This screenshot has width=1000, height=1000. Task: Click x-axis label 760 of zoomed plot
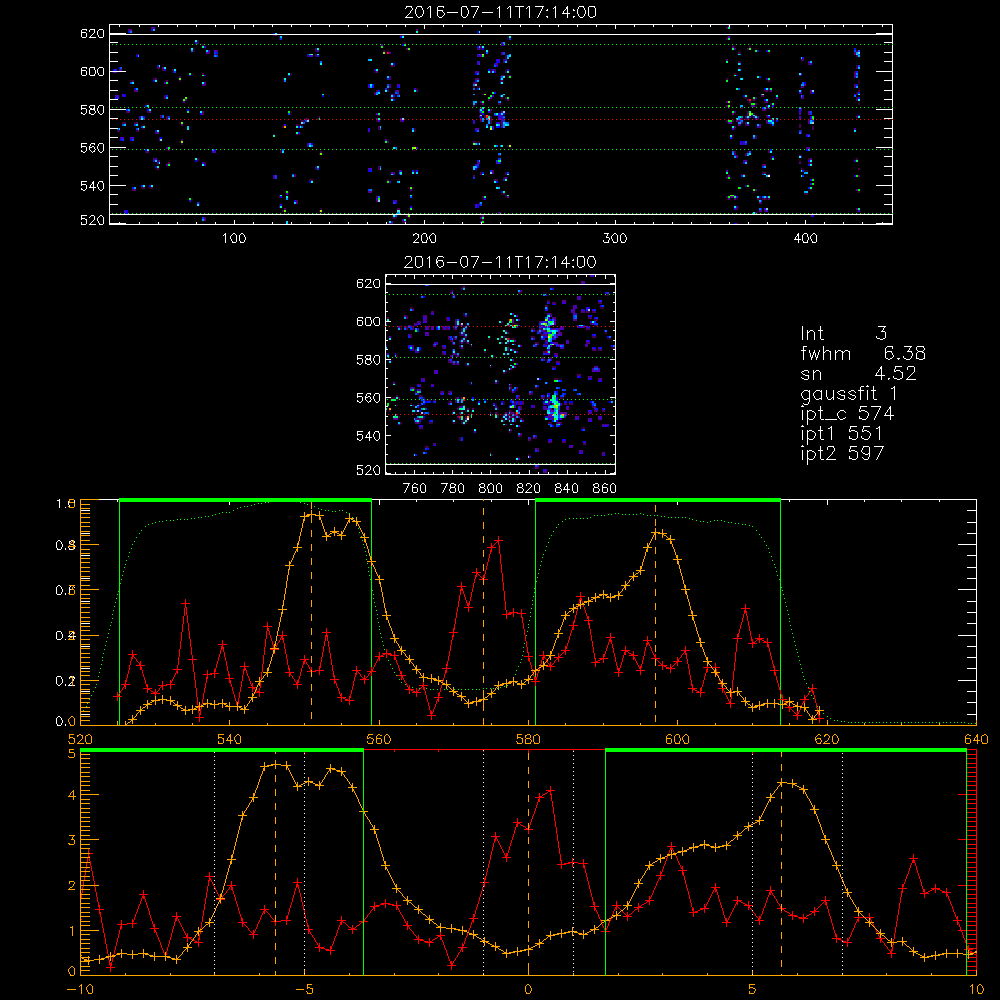(415, 489)
